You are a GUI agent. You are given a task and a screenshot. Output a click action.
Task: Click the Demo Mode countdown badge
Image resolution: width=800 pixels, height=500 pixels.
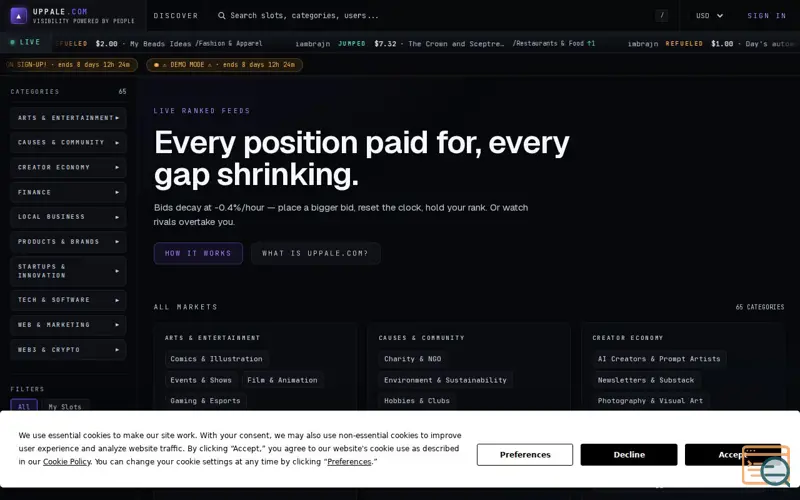pyautogui.click(x=224, y=65)
